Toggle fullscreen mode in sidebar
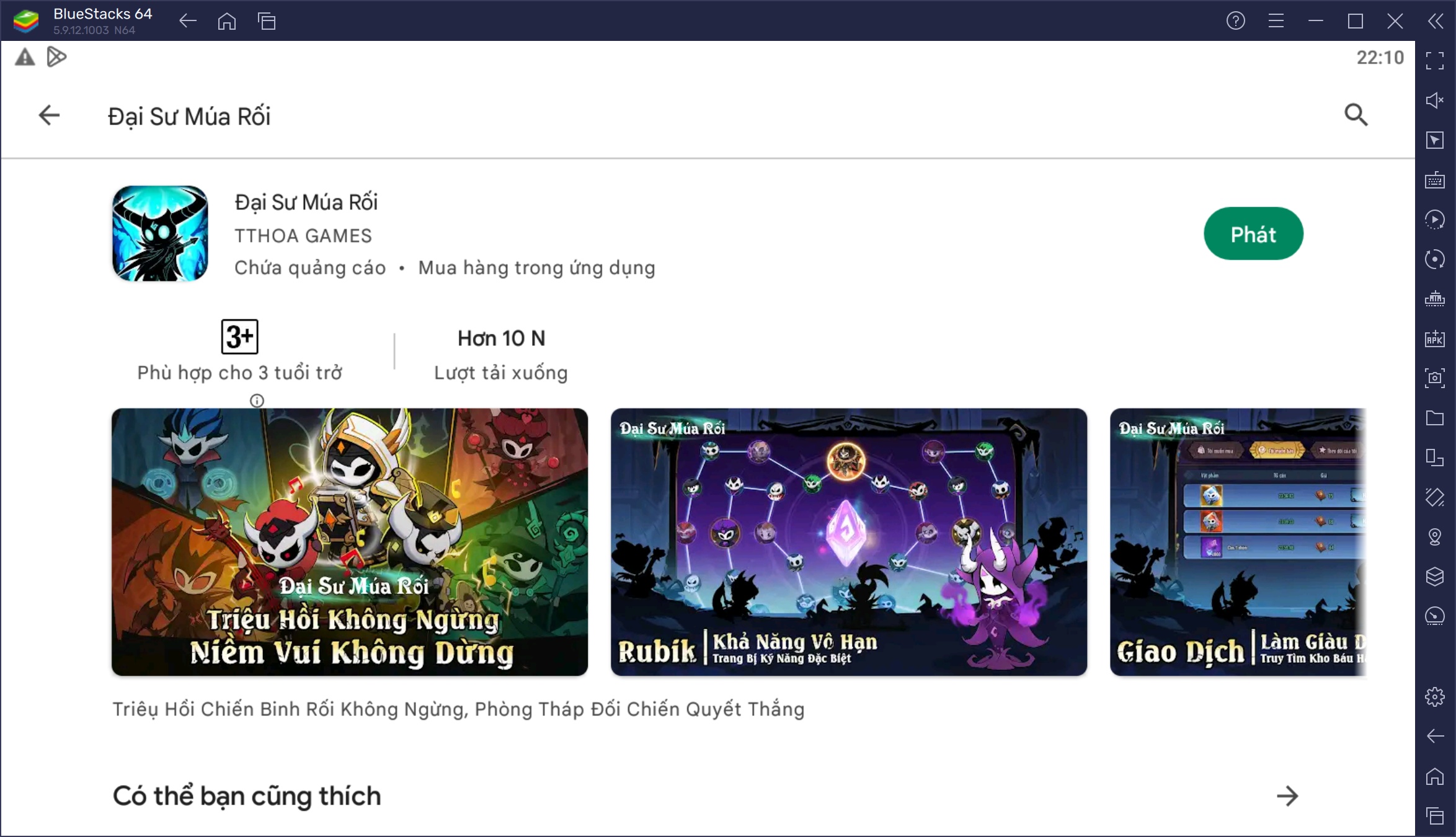This screenshot has height=837, width=1456. pyautogui.click(x=1434, y=61)
